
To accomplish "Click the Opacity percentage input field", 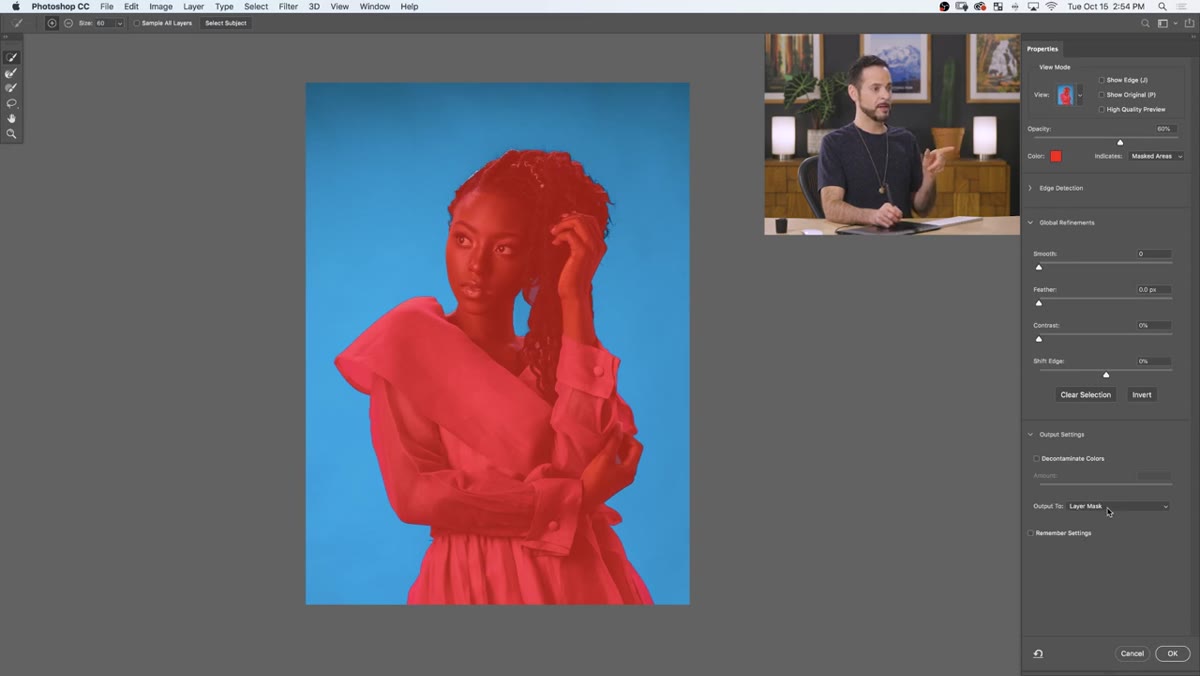I will [x=1164, y=129].
